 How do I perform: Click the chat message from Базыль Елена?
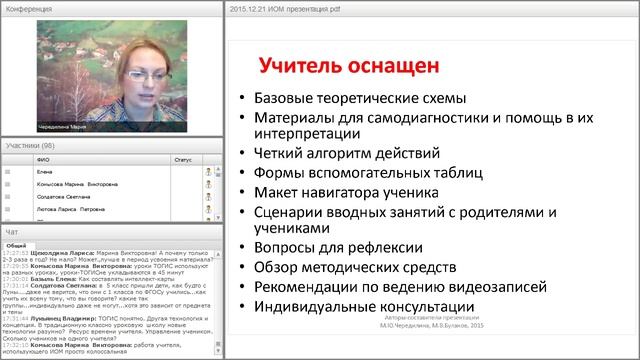click(x=89, y=279)
